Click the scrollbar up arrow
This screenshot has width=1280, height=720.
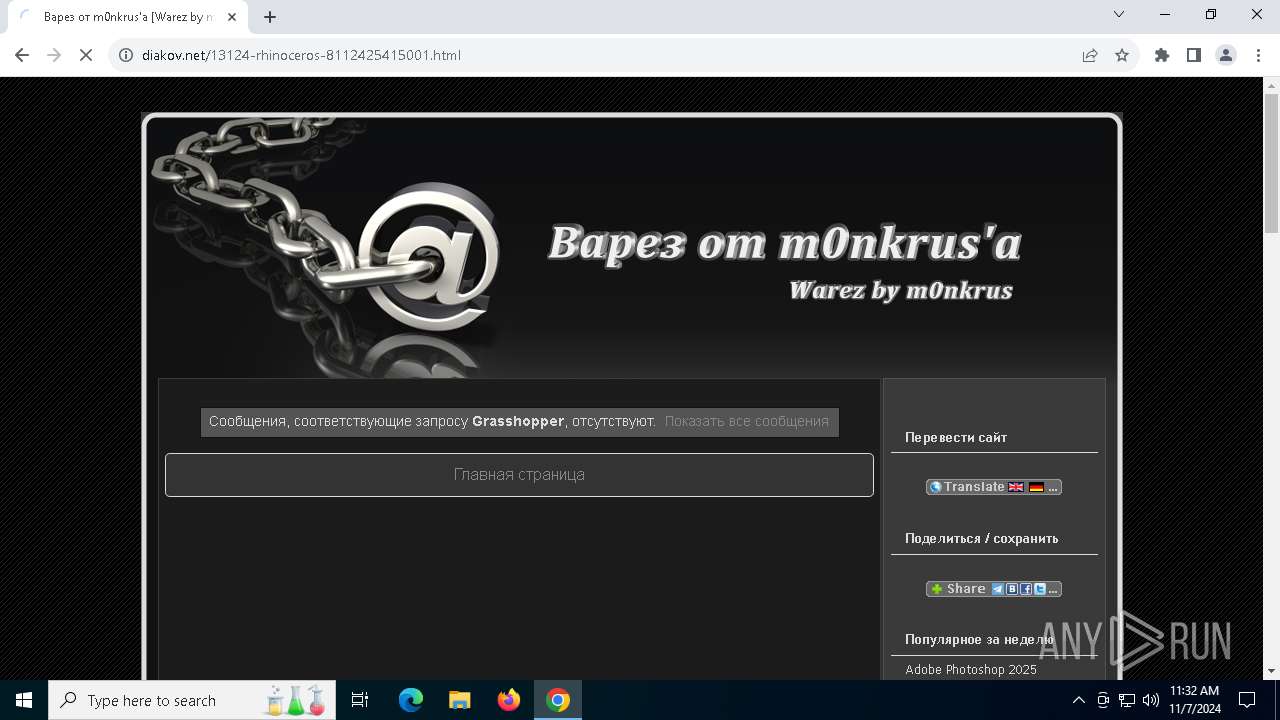pyautogui.click(x=1271, y=85)
